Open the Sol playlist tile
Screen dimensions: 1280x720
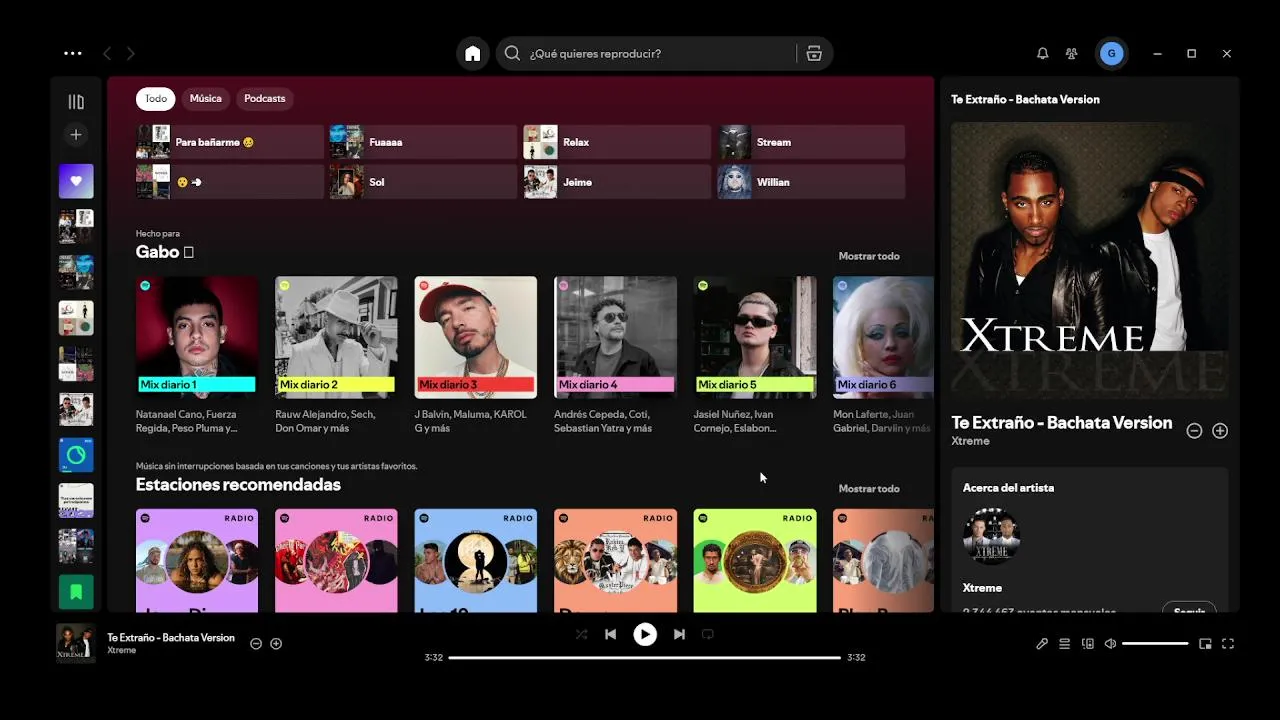click(x=423, y=182)
